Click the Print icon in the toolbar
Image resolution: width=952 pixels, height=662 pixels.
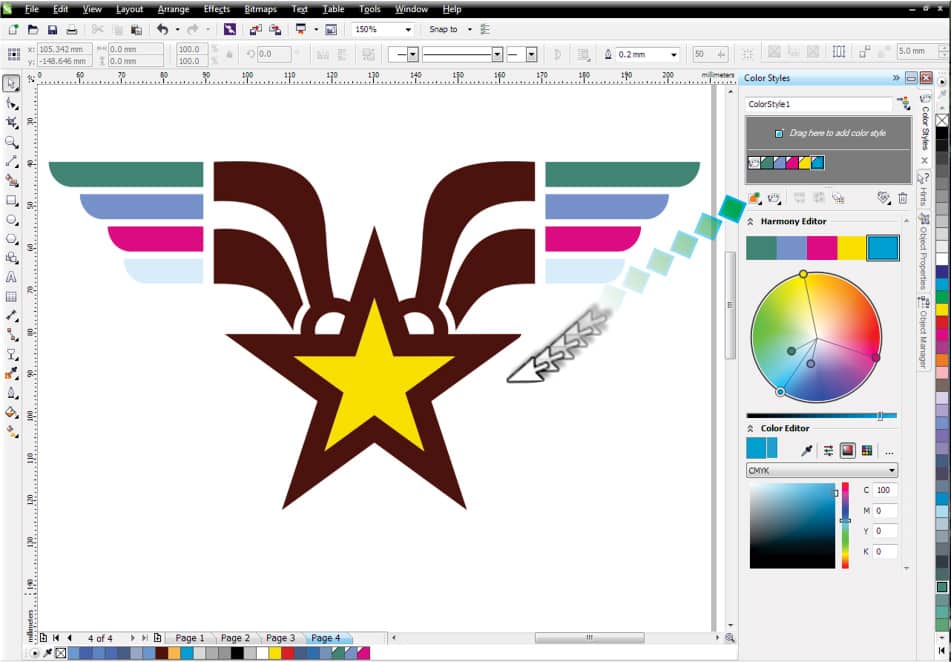click(72, 29)
